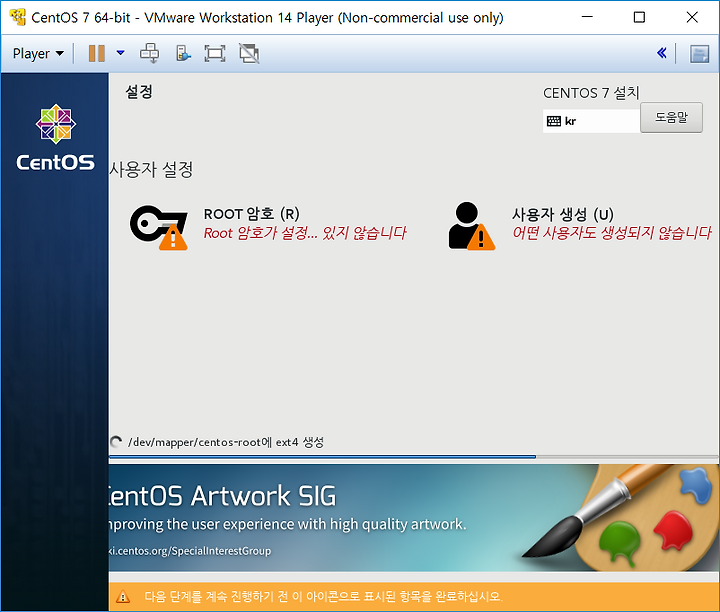
Task: Click the wiki.centos.org SpecialInterestGroup URL text
Action: tap(189, 551)
